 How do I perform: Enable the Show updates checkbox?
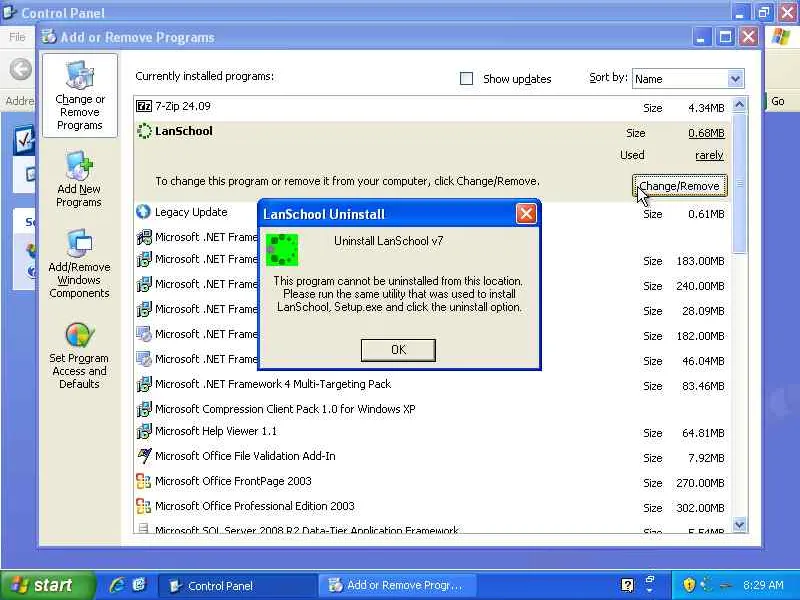click(x=466, y=79)
